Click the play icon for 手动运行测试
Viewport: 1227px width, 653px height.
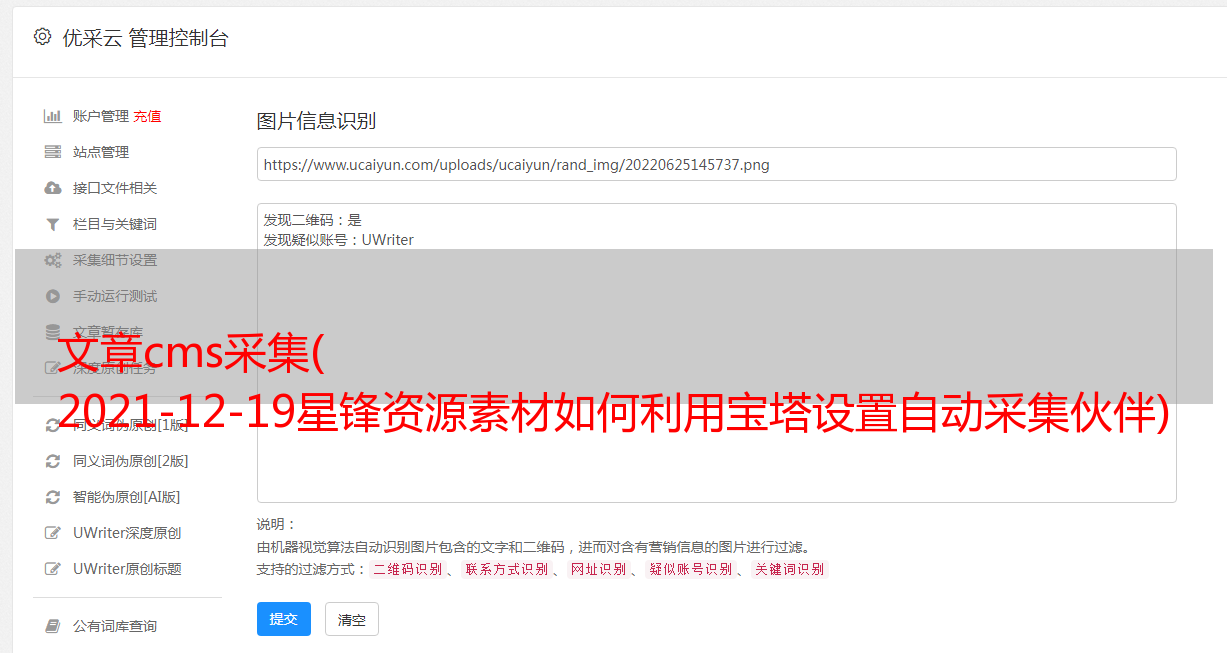coord(53,296)
